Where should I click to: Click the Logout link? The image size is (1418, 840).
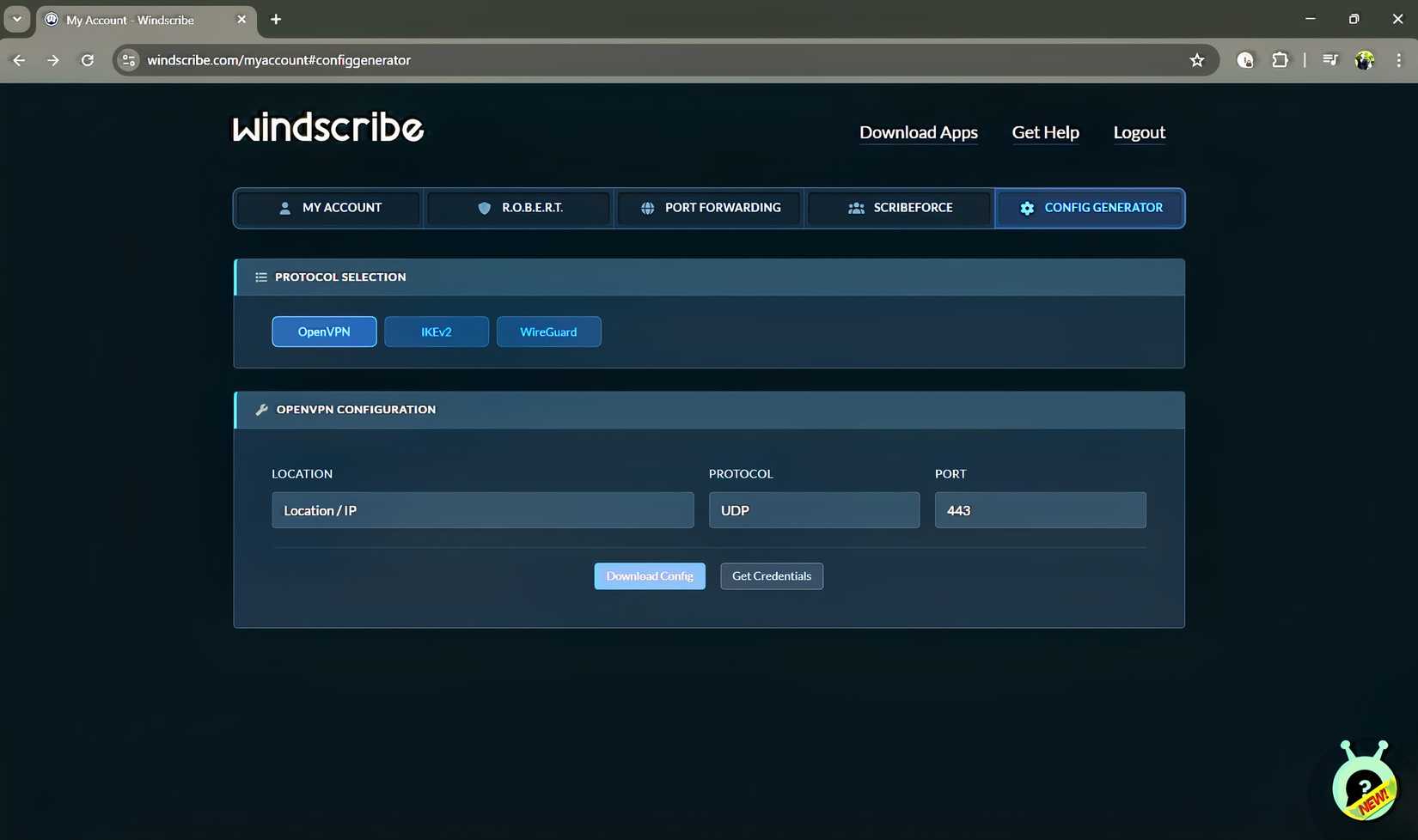(x=1140, y=132)
